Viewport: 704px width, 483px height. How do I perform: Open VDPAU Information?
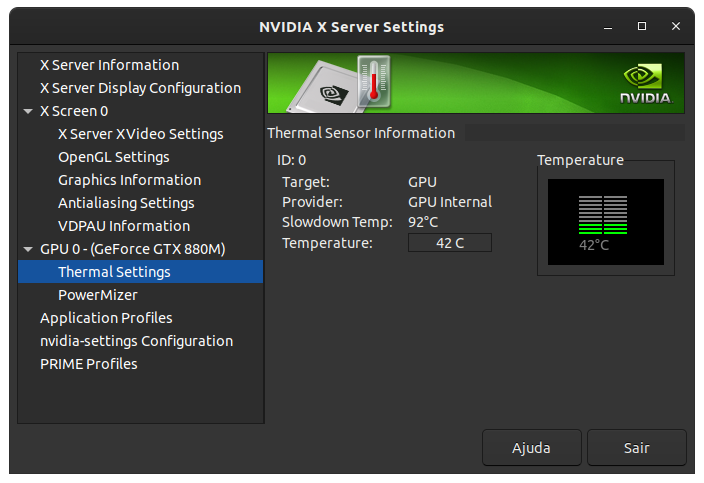coord(124,226)
